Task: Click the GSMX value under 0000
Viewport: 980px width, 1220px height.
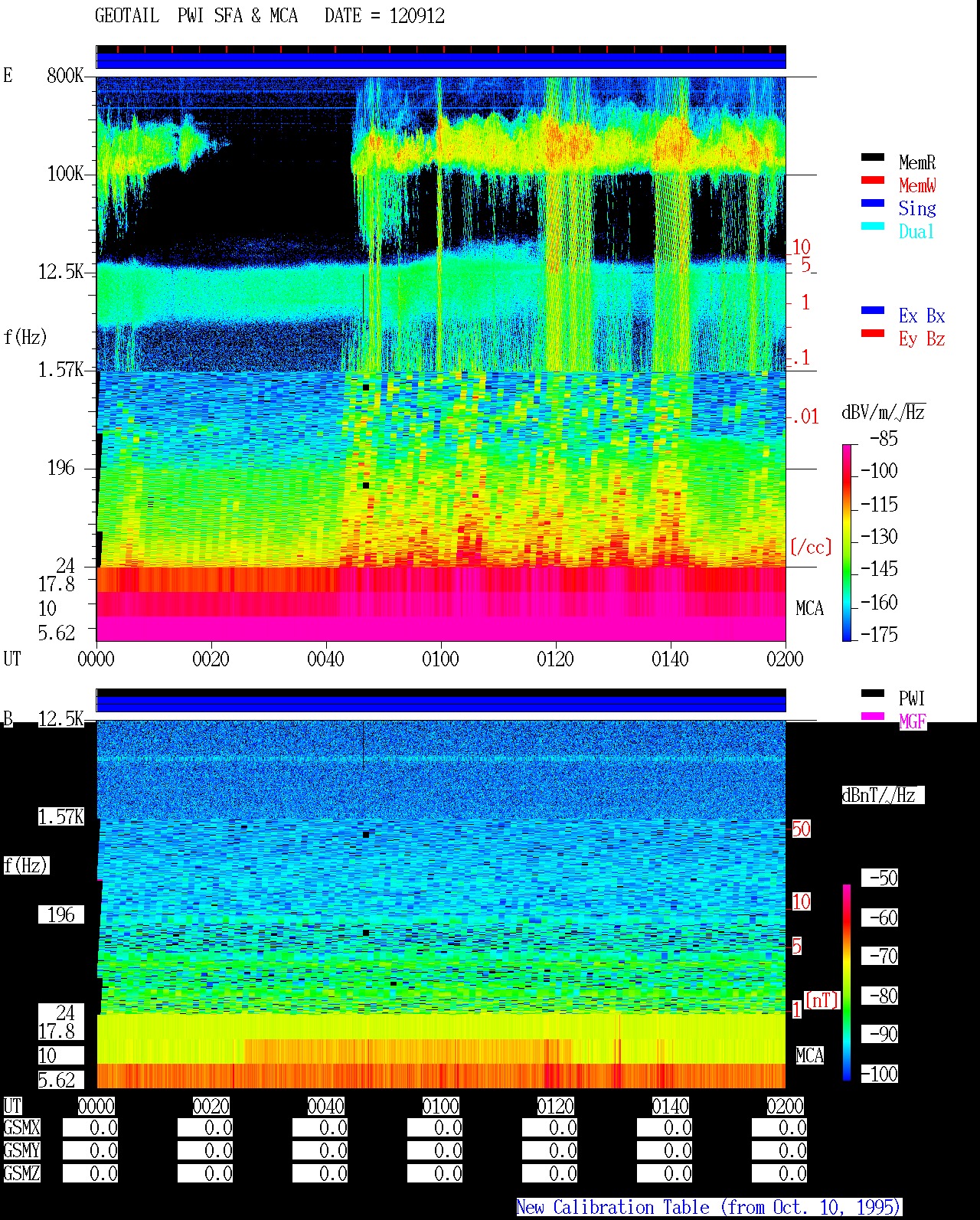Action: point(90,1128)
